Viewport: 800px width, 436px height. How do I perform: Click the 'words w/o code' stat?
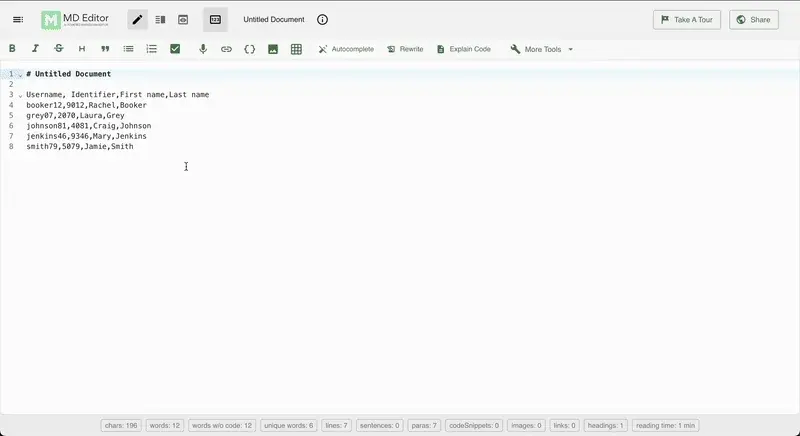[222, 425]
